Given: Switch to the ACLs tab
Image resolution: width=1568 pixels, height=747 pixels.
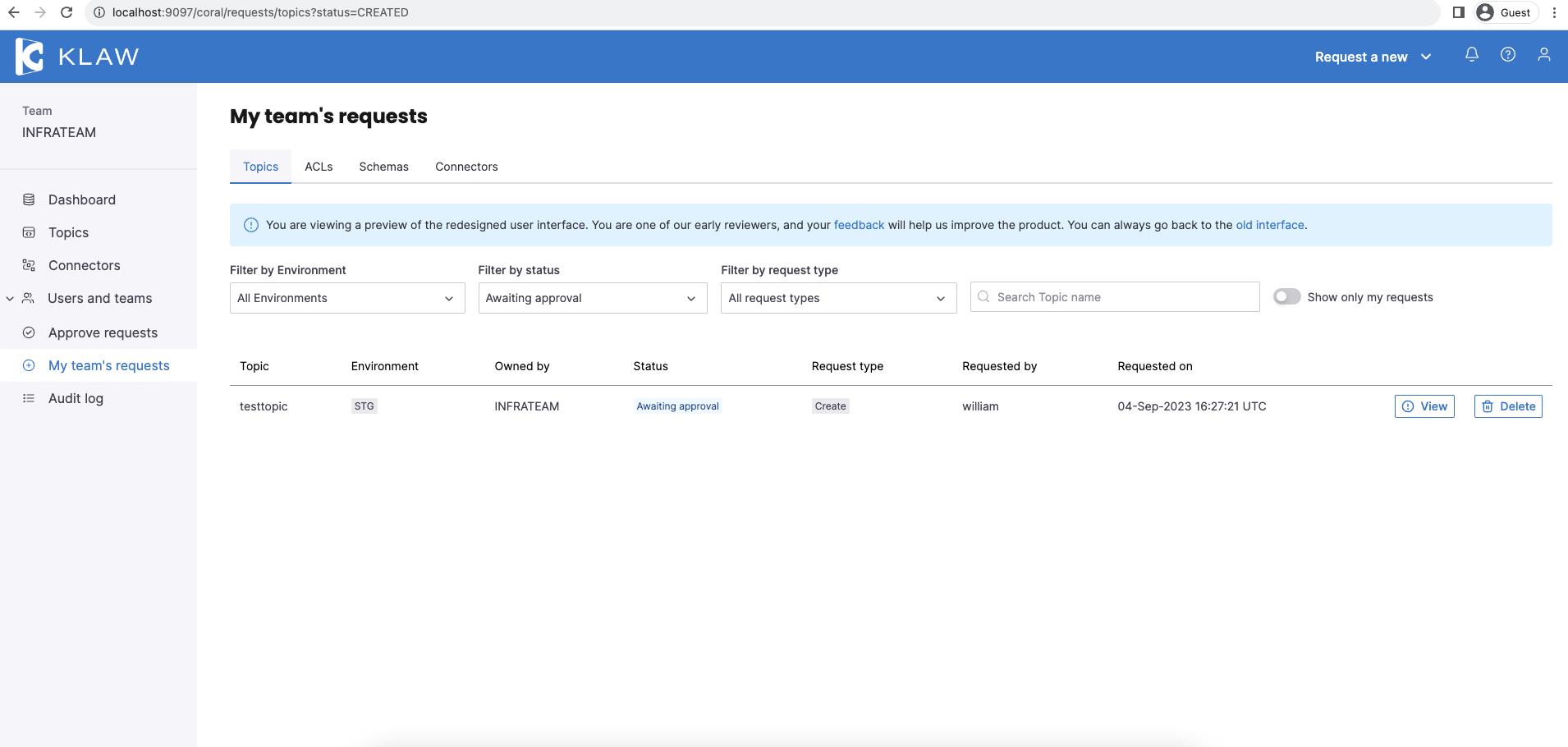Looking at the screenshot, I should [319, 167].
